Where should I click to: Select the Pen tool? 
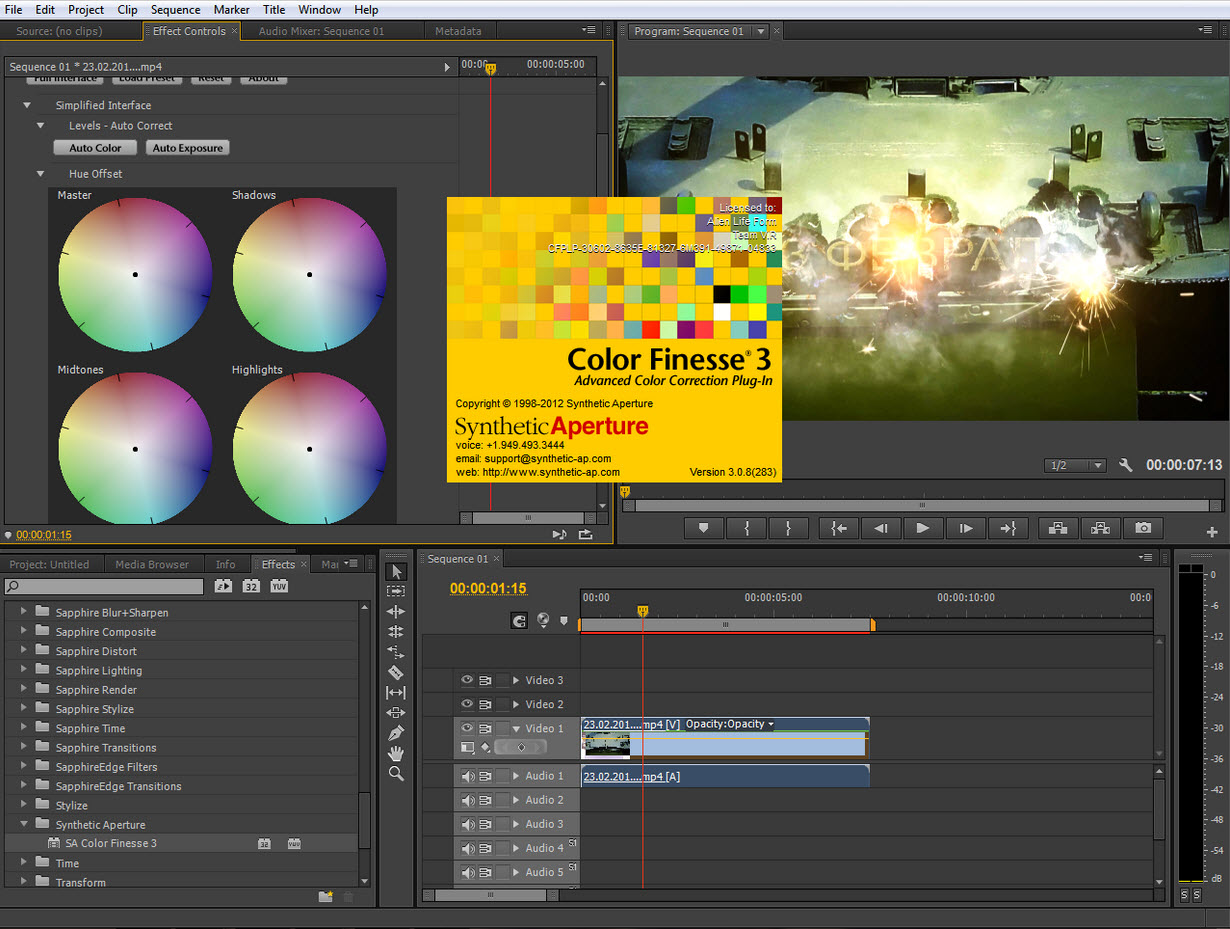396,733
